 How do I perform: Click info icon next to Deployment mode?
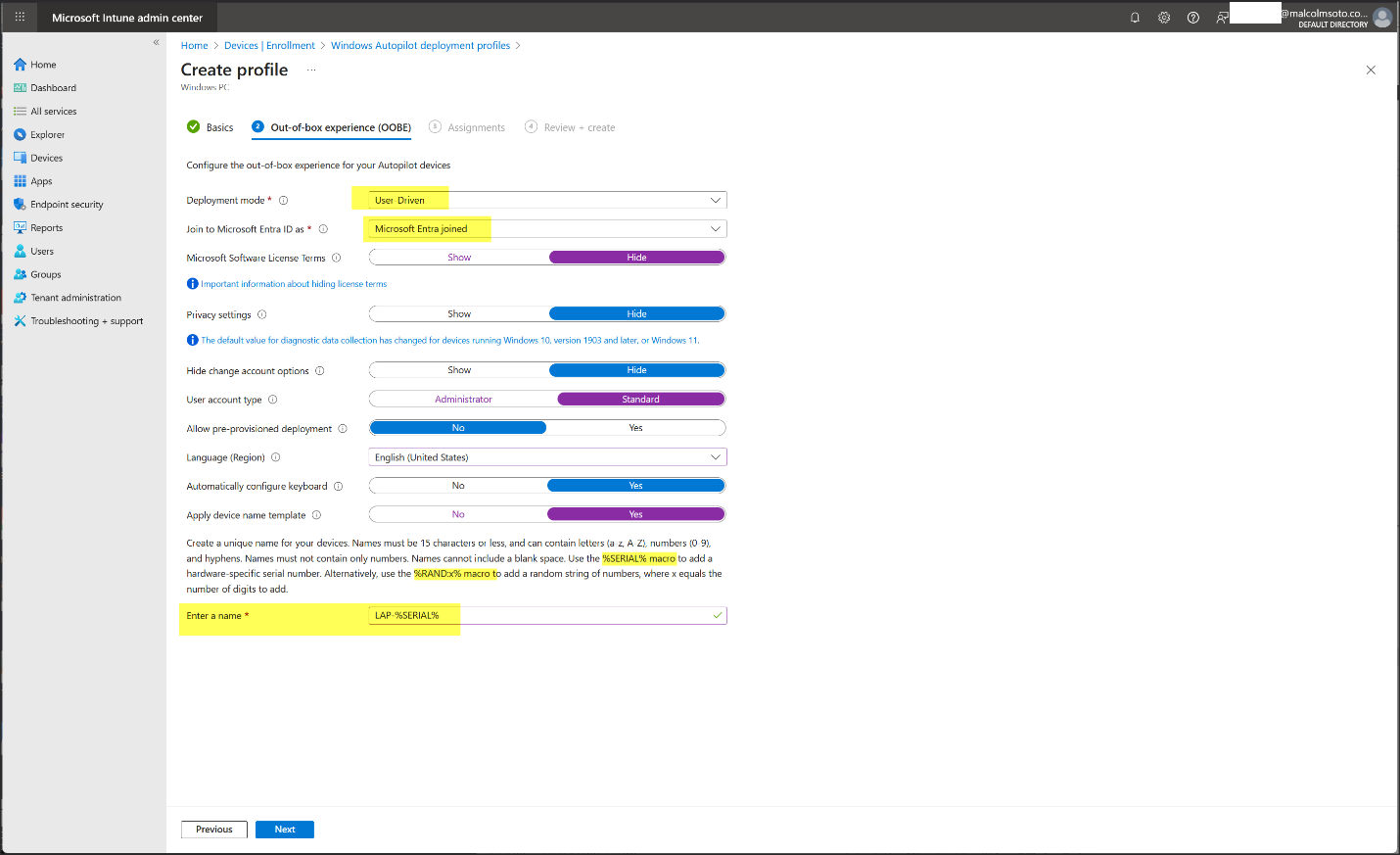[x=284, y=201]
